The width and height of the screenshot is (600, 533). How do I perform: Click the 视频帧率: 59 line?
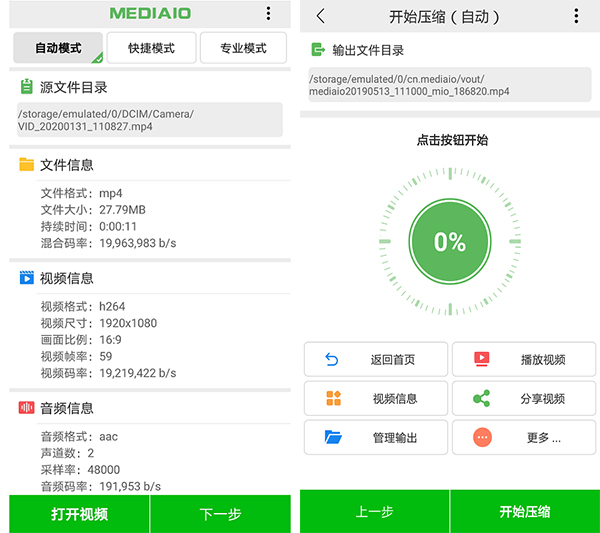pos(77,357)
